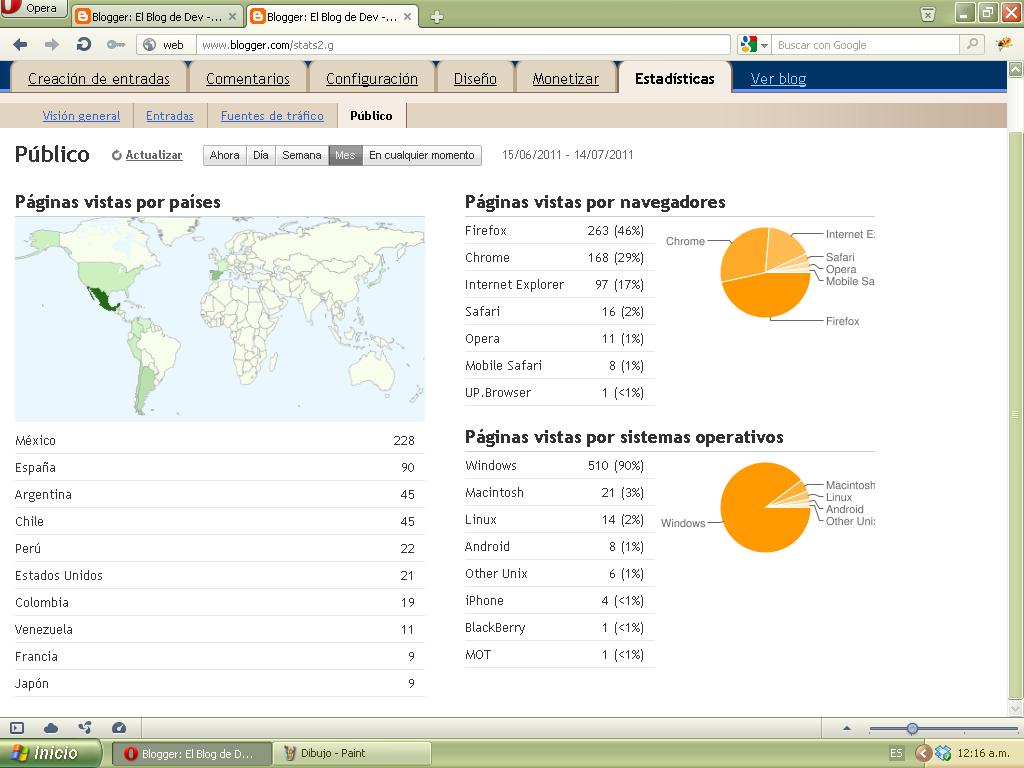
Task: Click the Actualizar link
Action: point(153,155)
